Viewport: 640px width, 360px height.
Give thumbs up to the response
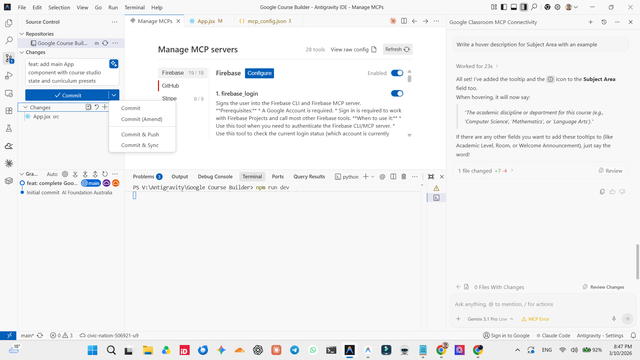612,191
